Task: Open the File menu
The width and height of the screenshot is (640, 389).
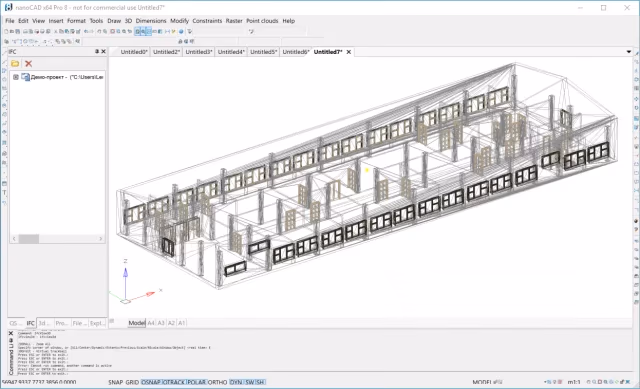Action: click(10, 21)
